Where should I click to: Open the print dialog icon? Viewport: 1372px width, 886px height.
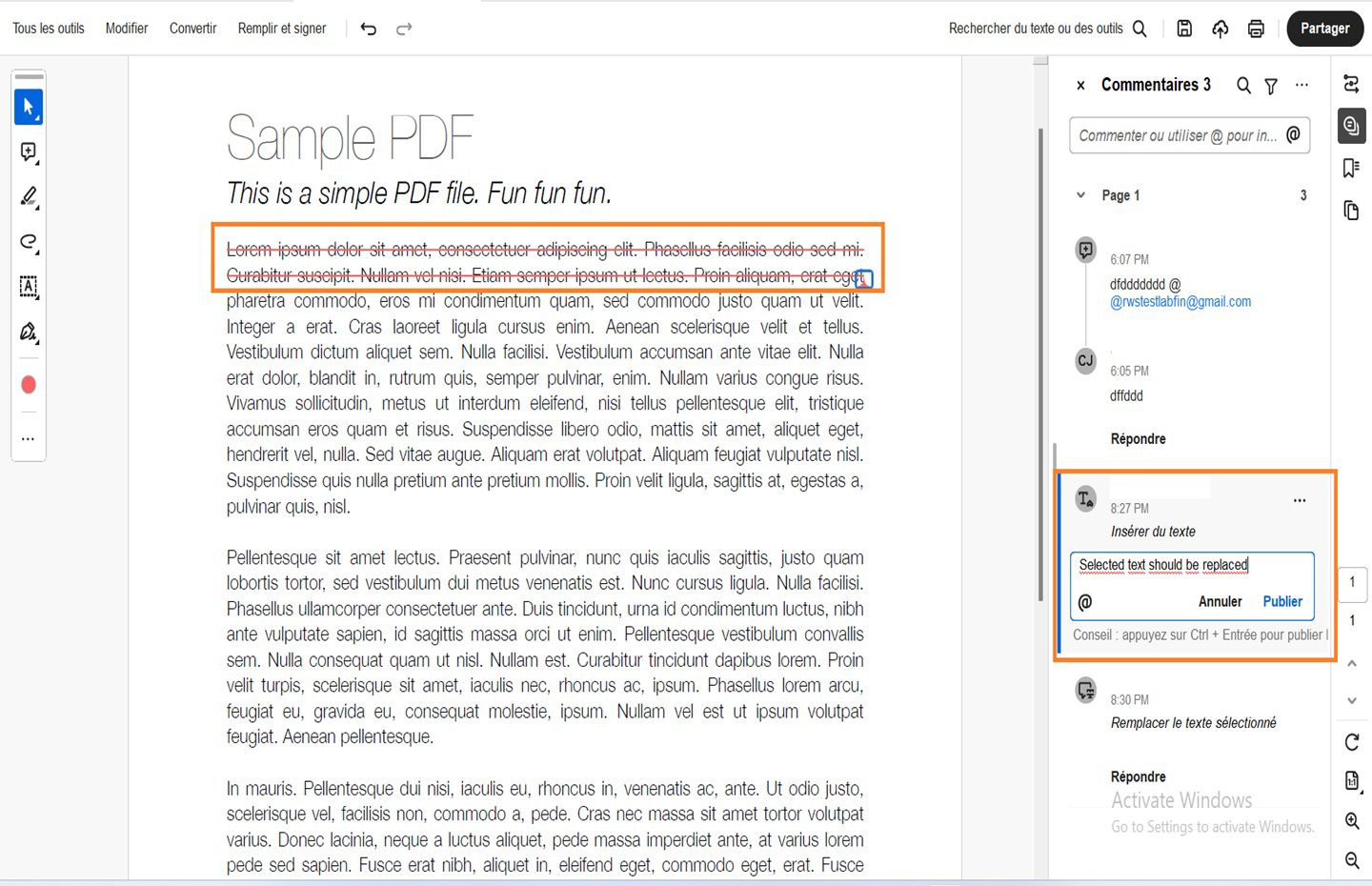1256,29
